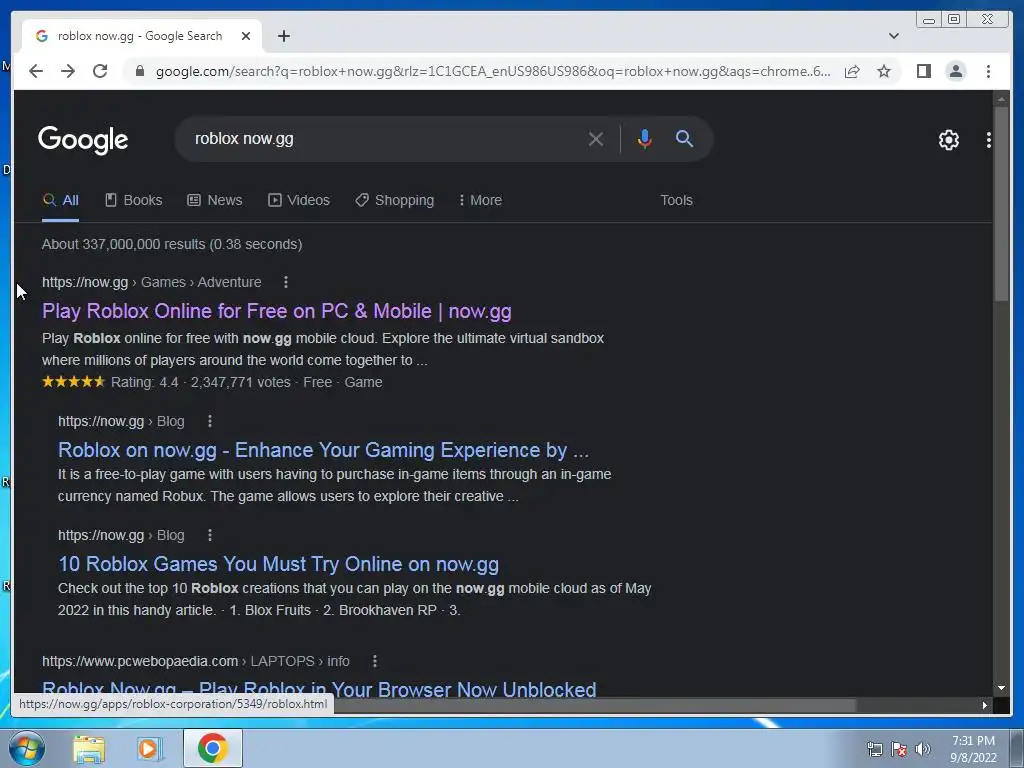This screenshot has width=1024, height=768.
Task: Go back with the browser back arrow
Action: pos(36,71)
